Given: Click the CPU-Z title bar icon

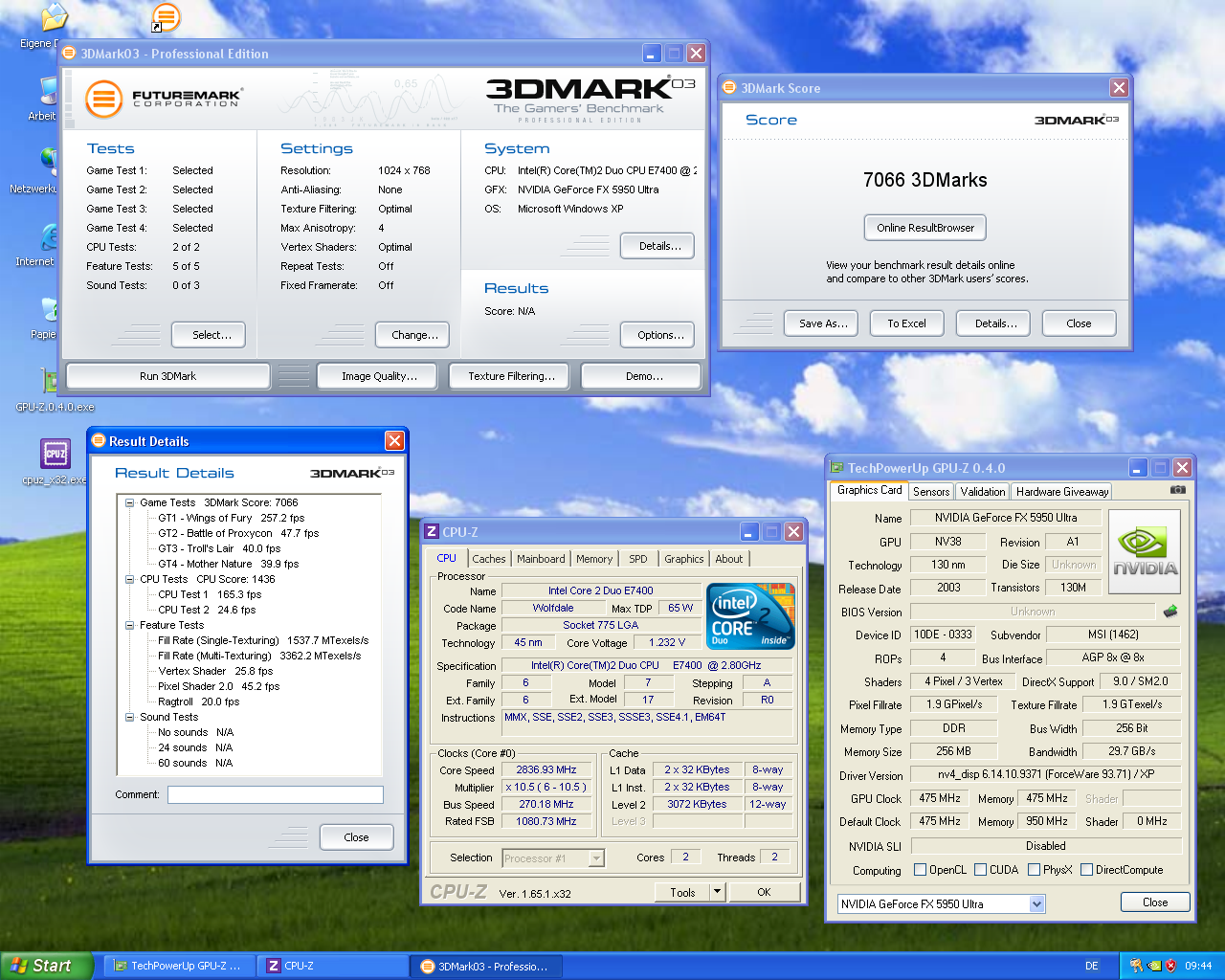Looking at the screenshot, I should [432, 532].
